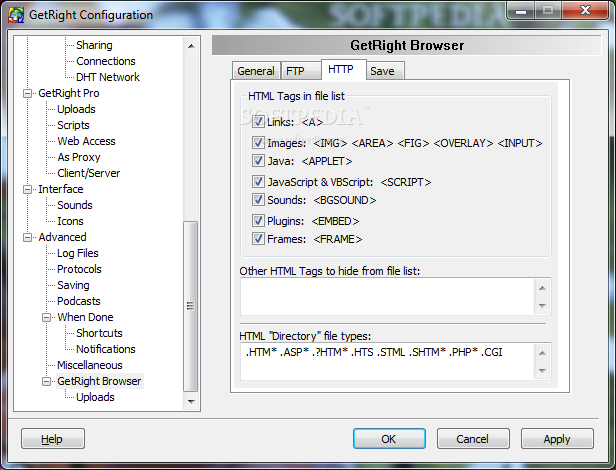Select the HTTP tab
Viewport: 616px width, 470px height.
point(343,70)
